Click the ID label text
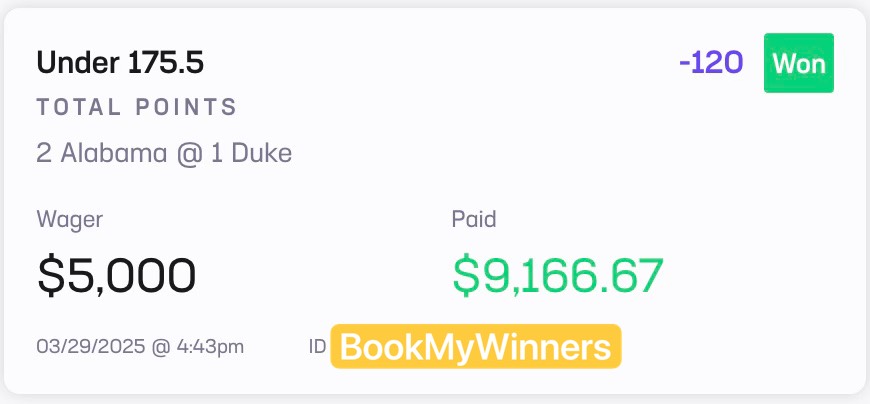Screen dimensions: 870x404 (x=317, y=347)
